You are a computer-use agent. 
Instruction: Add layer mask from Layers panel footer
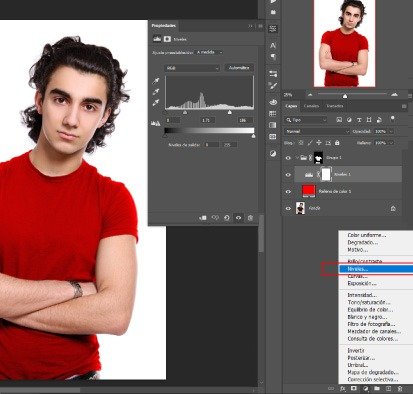(x=354, y=389)
